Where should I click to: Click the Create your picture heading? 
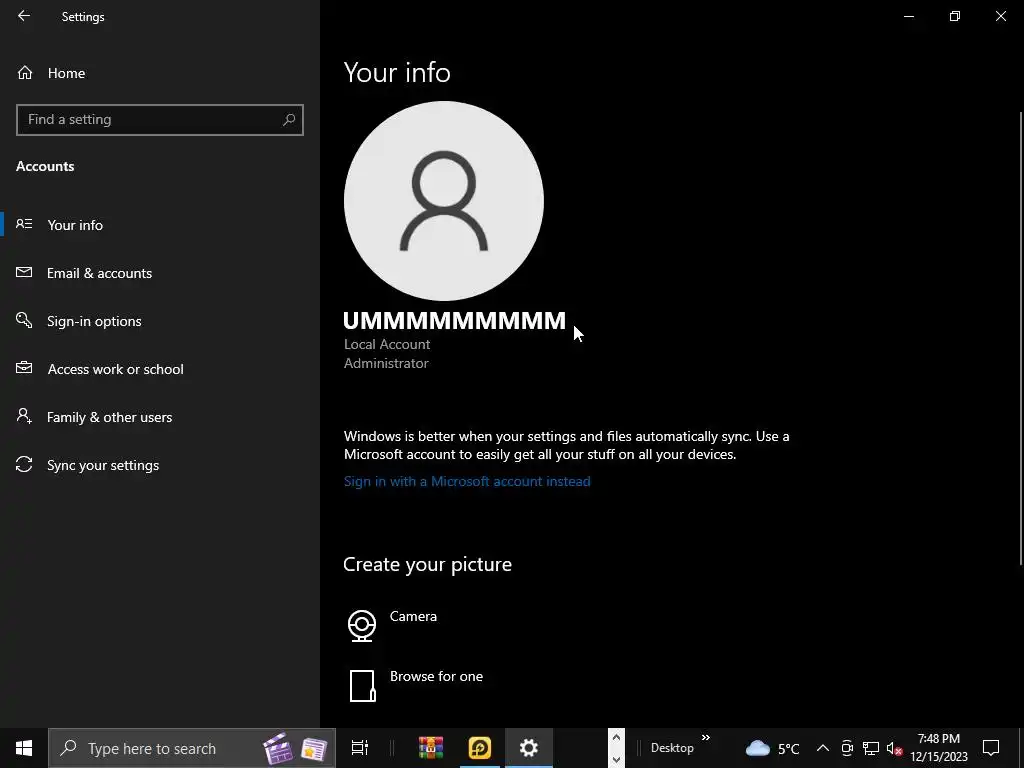(x=427, y=564)
